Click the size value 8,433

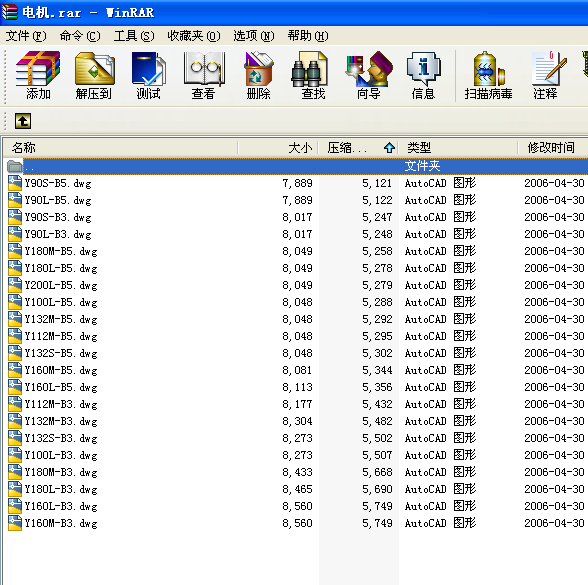(x=297, y=472)
